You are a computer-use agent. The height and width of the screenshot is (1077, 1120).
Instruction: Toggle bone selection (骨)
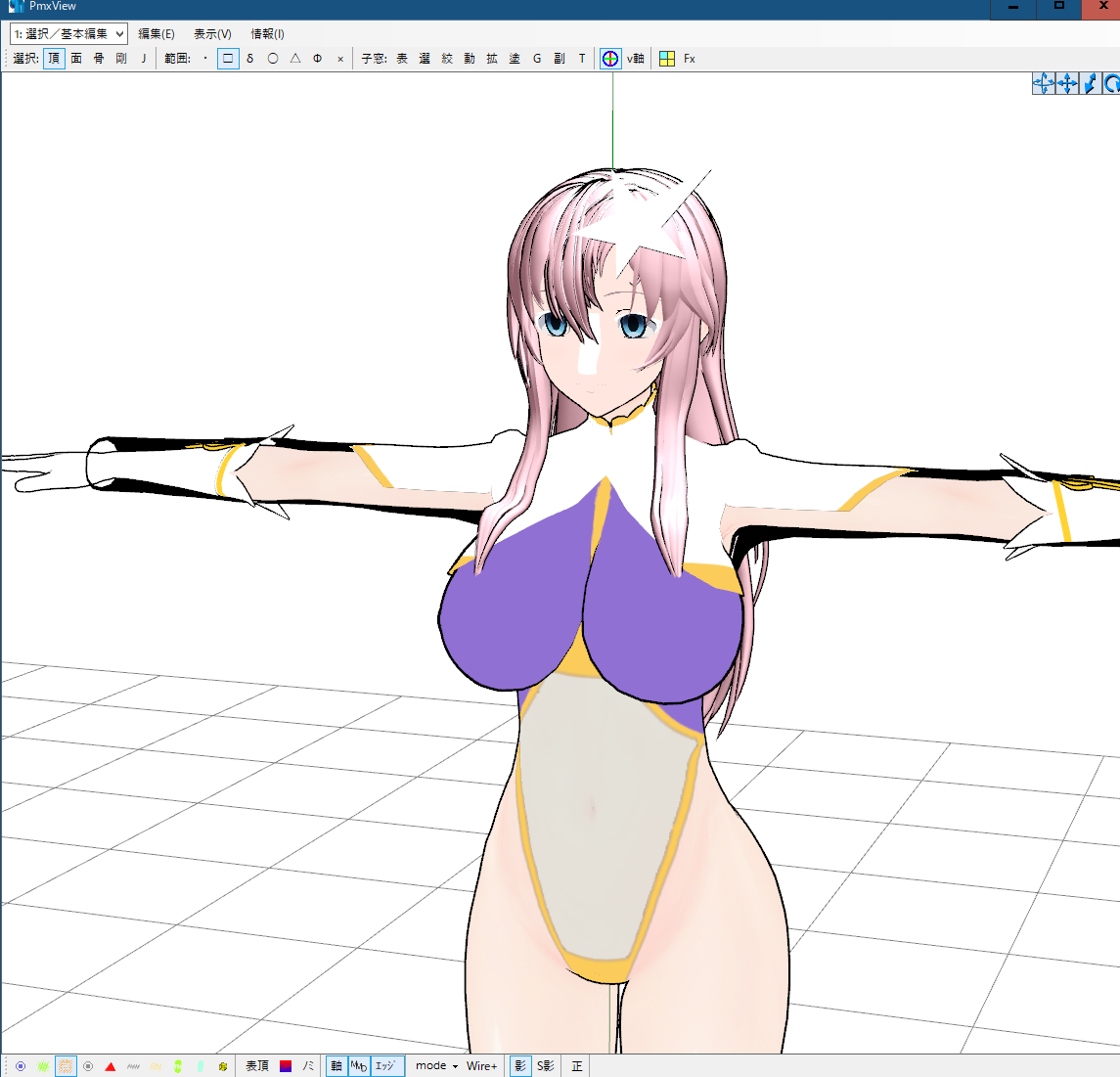pyautogui.click(x=99, y=59)
